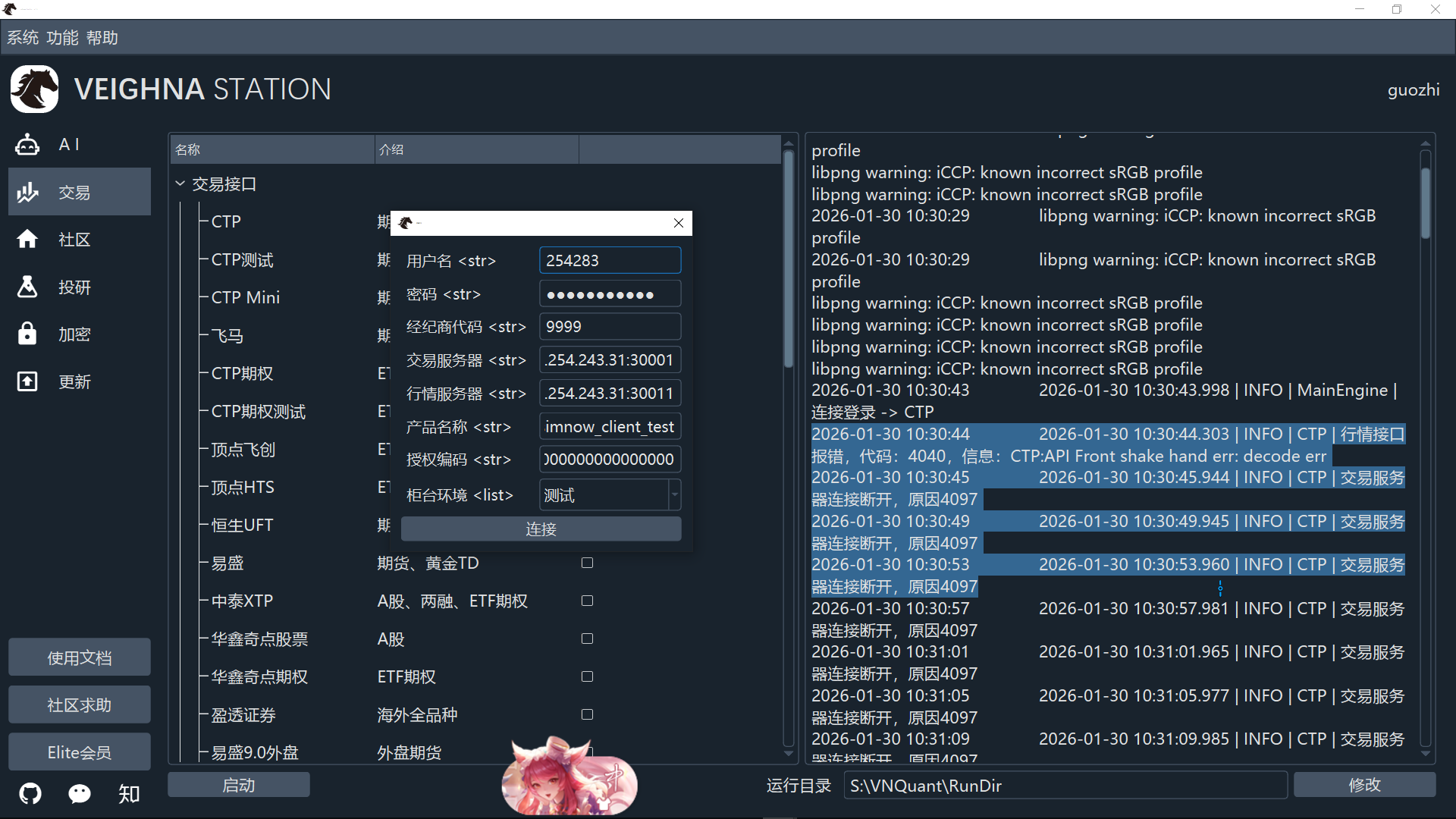Open the chat bubble icon at bottom
The height and width of the screenshot is (819, 1456).
pyautogui.click(x=79, y=793)
